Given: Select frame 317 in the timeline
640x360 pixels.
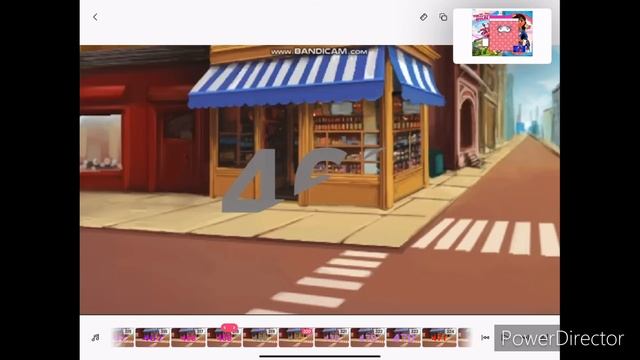Looking at the screenshot, I should tap(189, 338).
